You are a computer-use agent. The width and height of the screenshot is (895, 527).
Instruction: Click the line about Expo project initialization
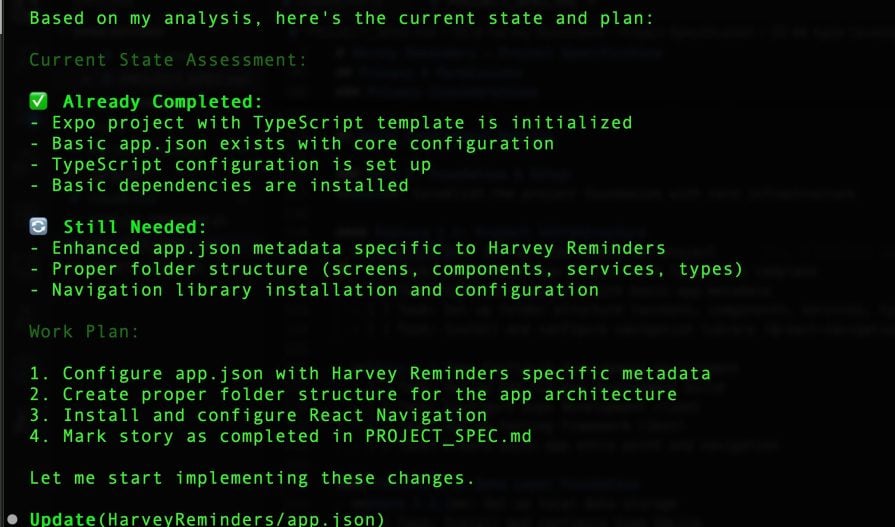(x=330, y=123)
